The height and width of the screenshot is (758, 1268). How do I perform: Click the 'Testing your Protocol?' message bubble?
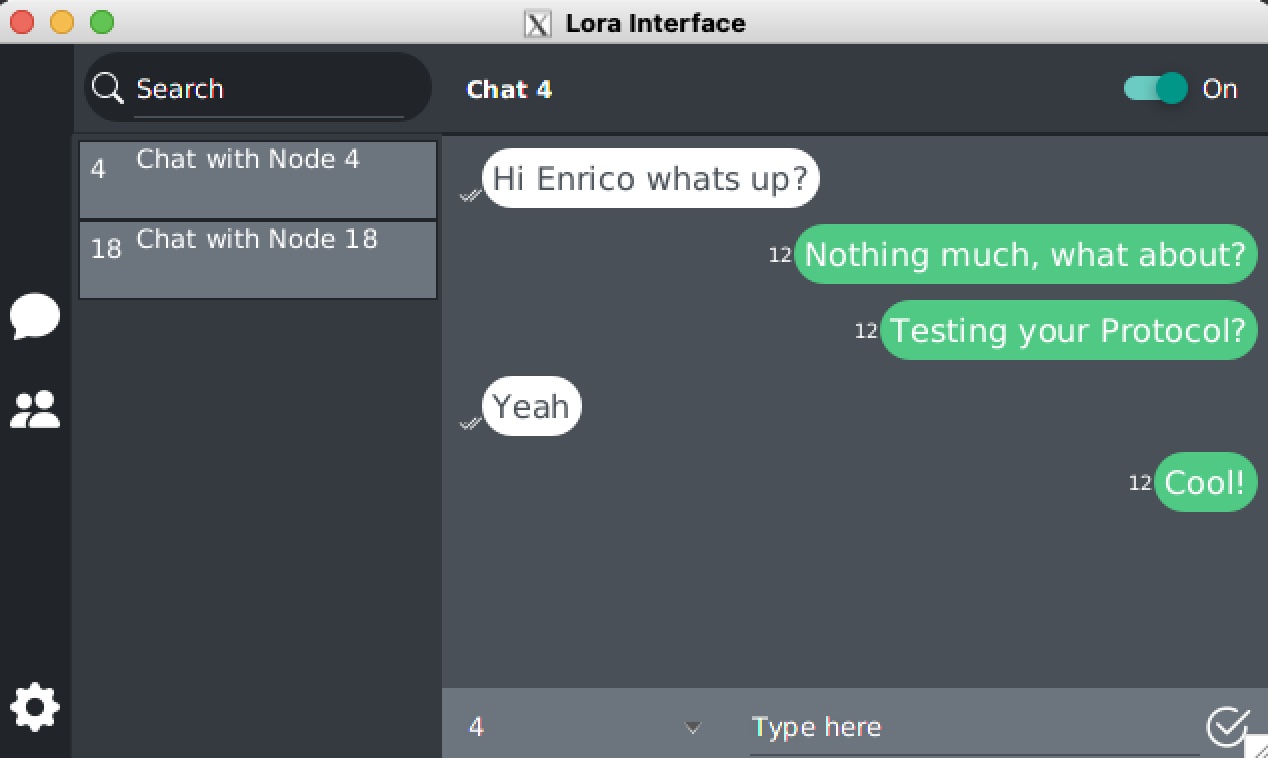1068,330
